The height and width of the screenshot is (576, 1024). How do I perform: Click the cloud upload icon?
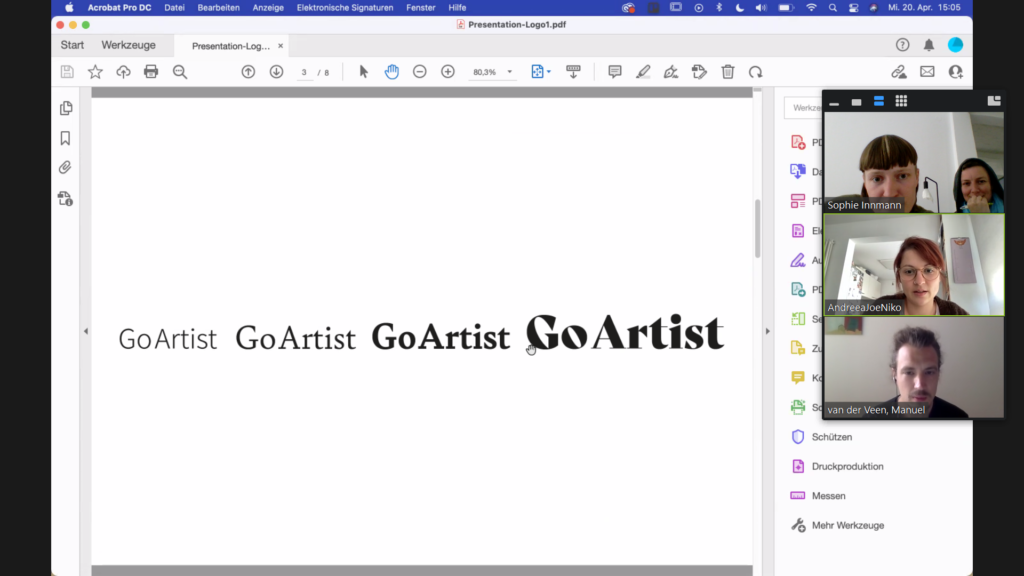click(123, 72)
